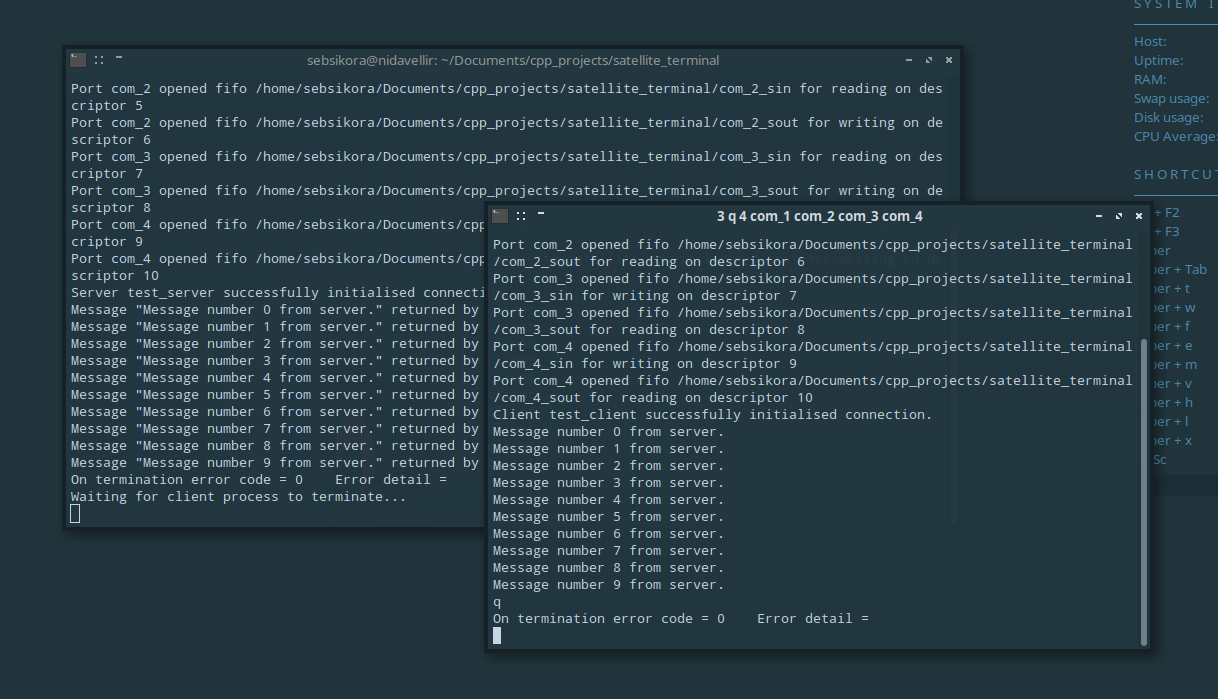
Task: Click 'Message number 3 from server.' in client window
Action: (x=608, y=482)
